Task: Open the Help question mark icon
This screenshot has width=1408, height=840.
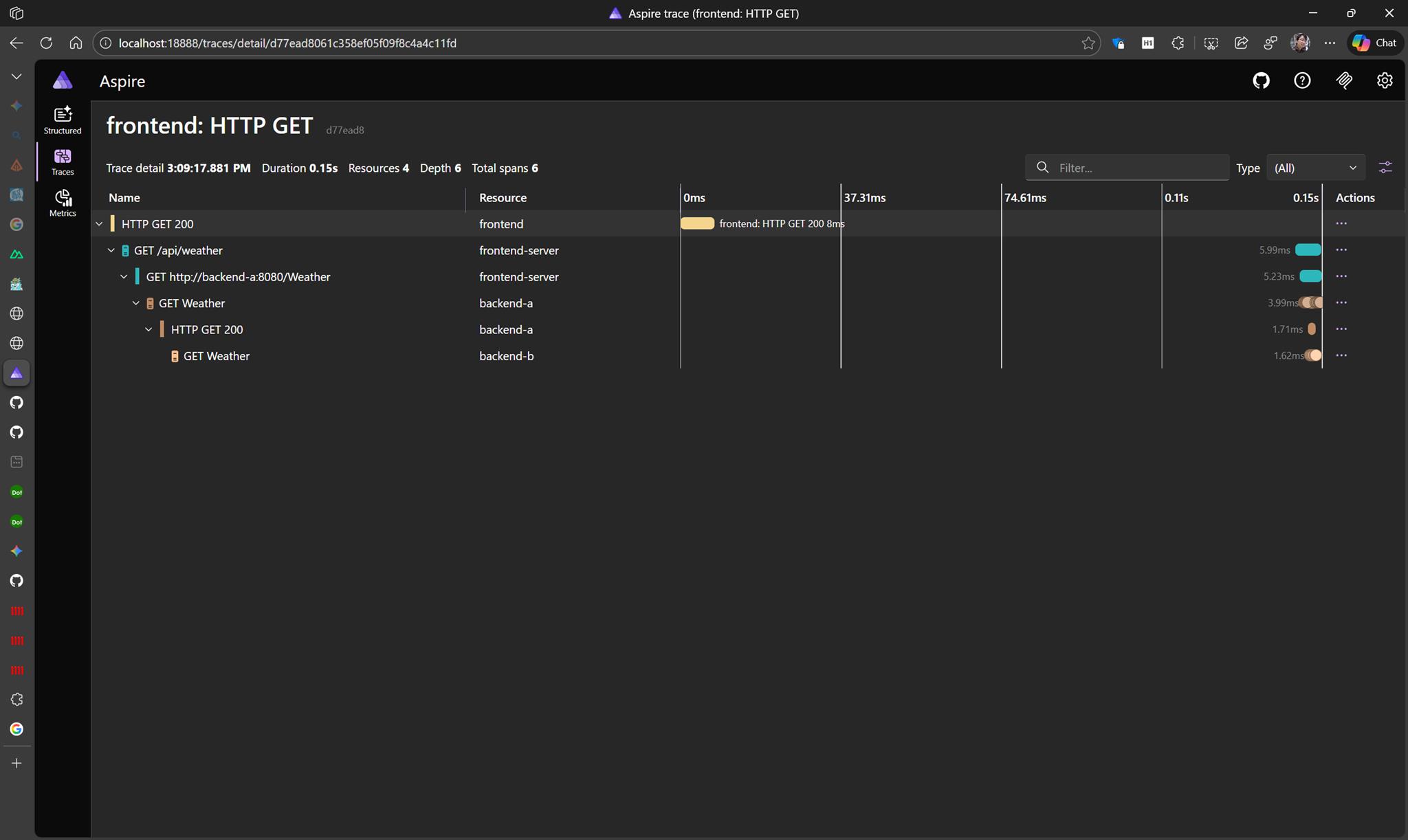Action: (1302, 80)
